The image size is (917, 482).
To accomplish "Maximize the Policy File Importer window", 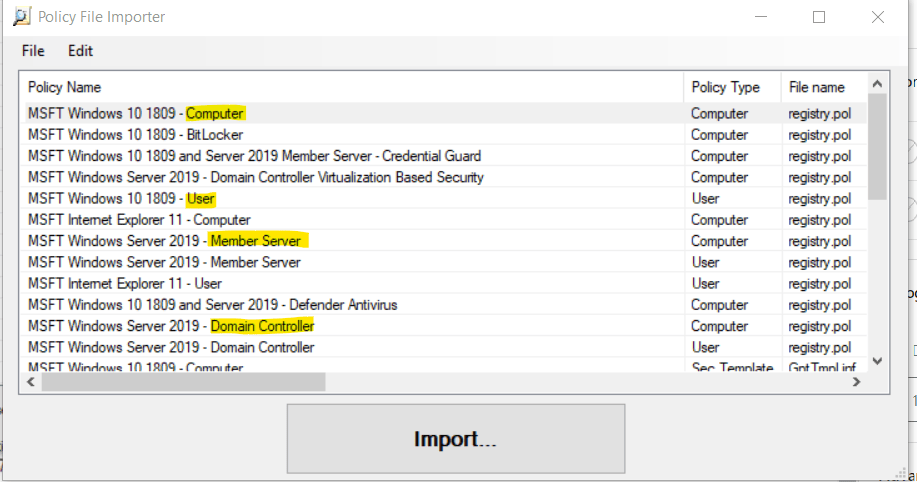I will point(819,17).
